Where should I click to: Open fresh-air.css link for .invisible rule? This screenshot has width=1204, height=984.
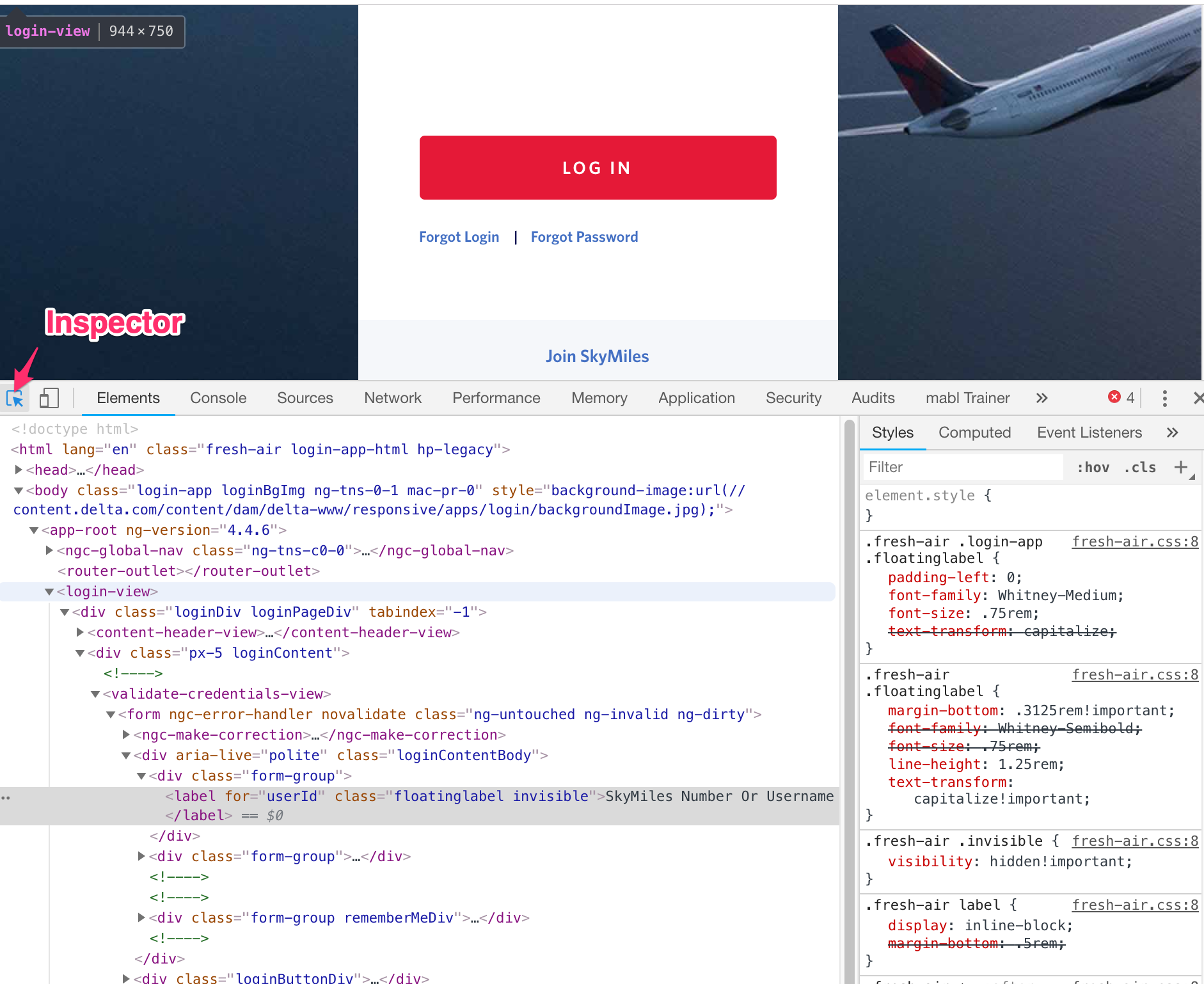[x=1135, y=841]
